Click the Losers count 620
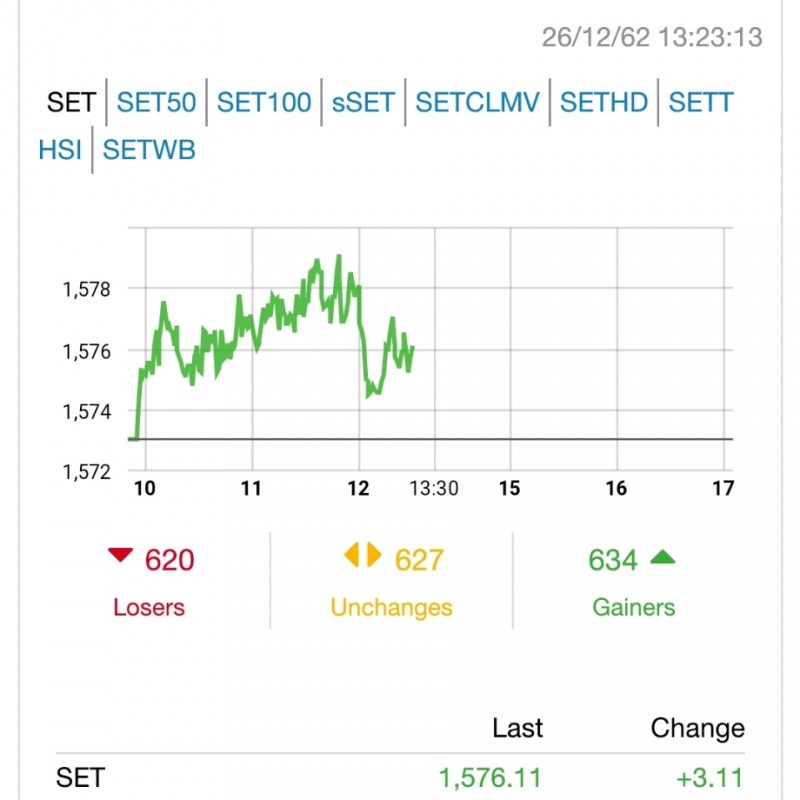 pos(169,560)
